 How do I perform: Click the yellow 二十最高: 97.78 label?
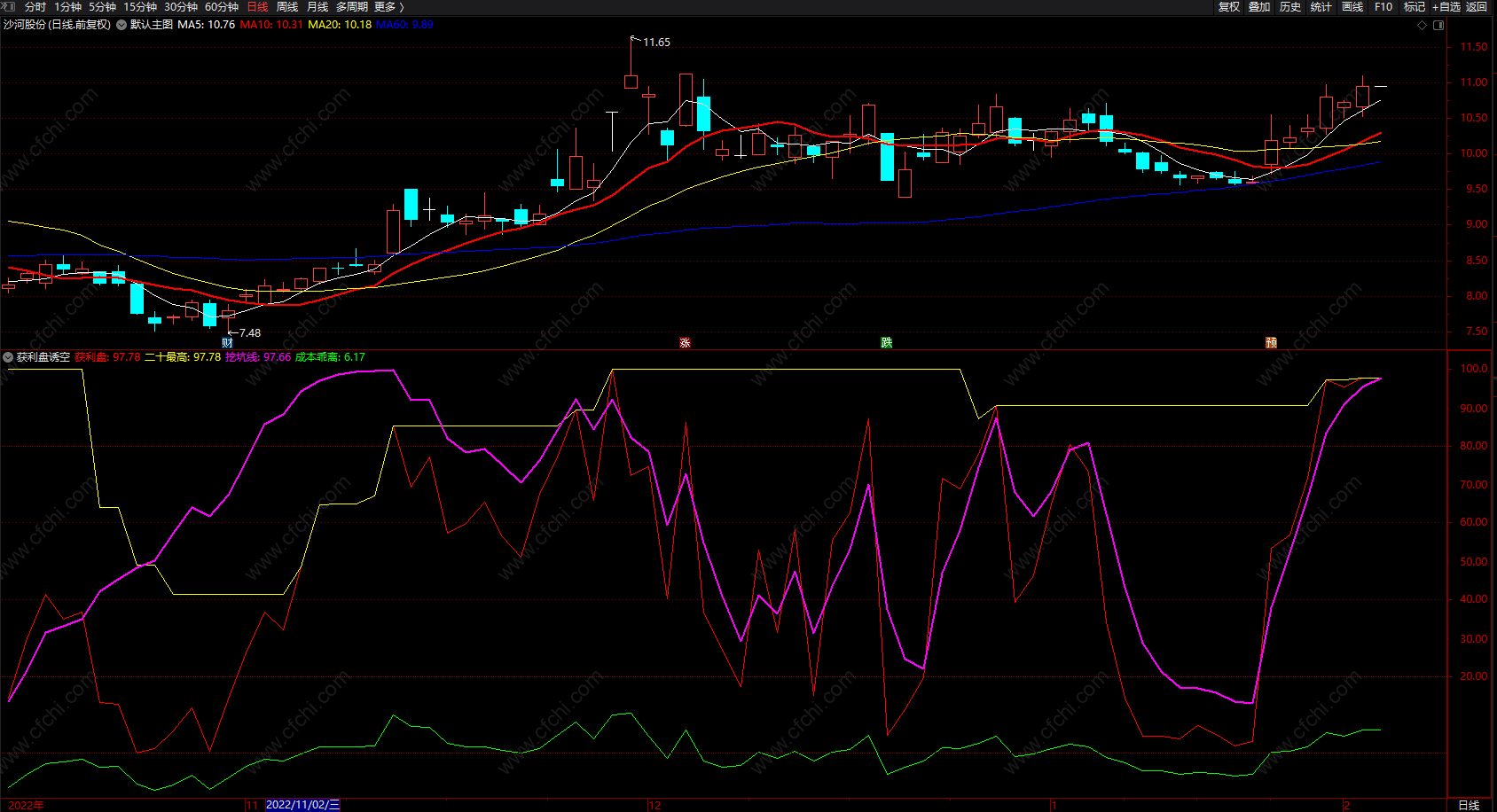coord(183,357)
